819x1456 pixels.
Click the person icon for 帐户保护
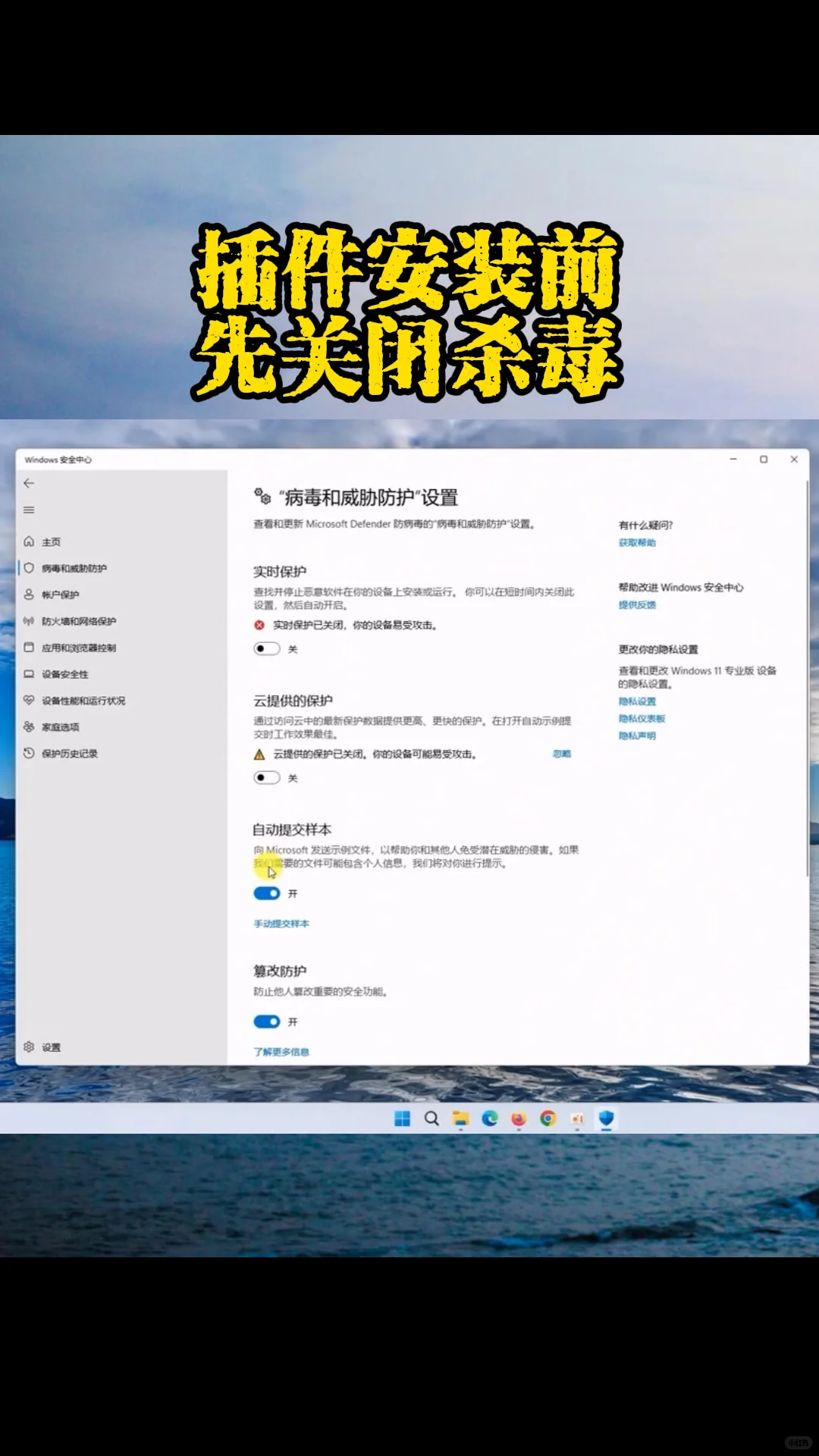tap(29, 595)
